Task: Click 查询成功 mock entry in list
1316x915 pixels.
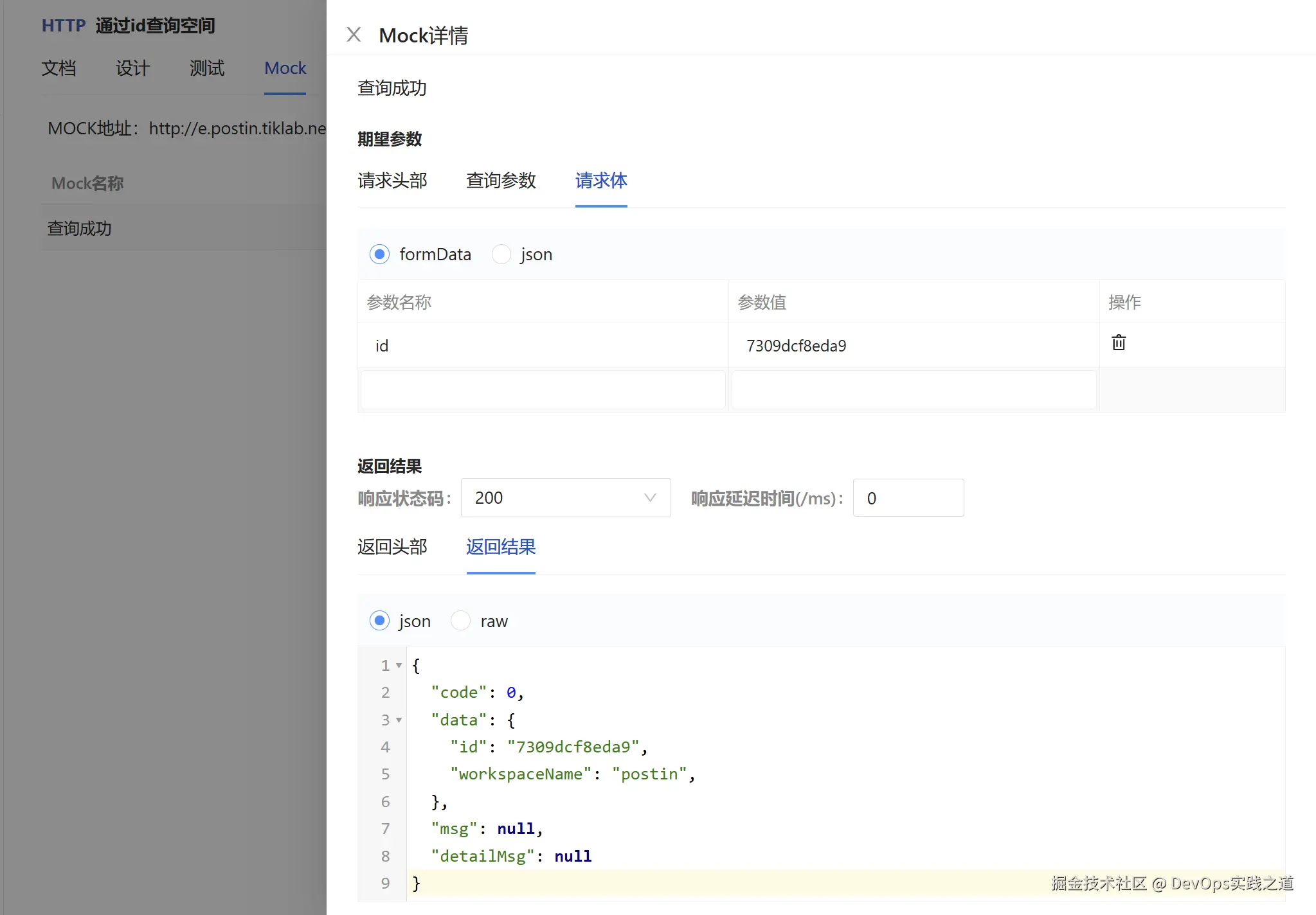Action: pyautogui.click(x=80, y=228)
